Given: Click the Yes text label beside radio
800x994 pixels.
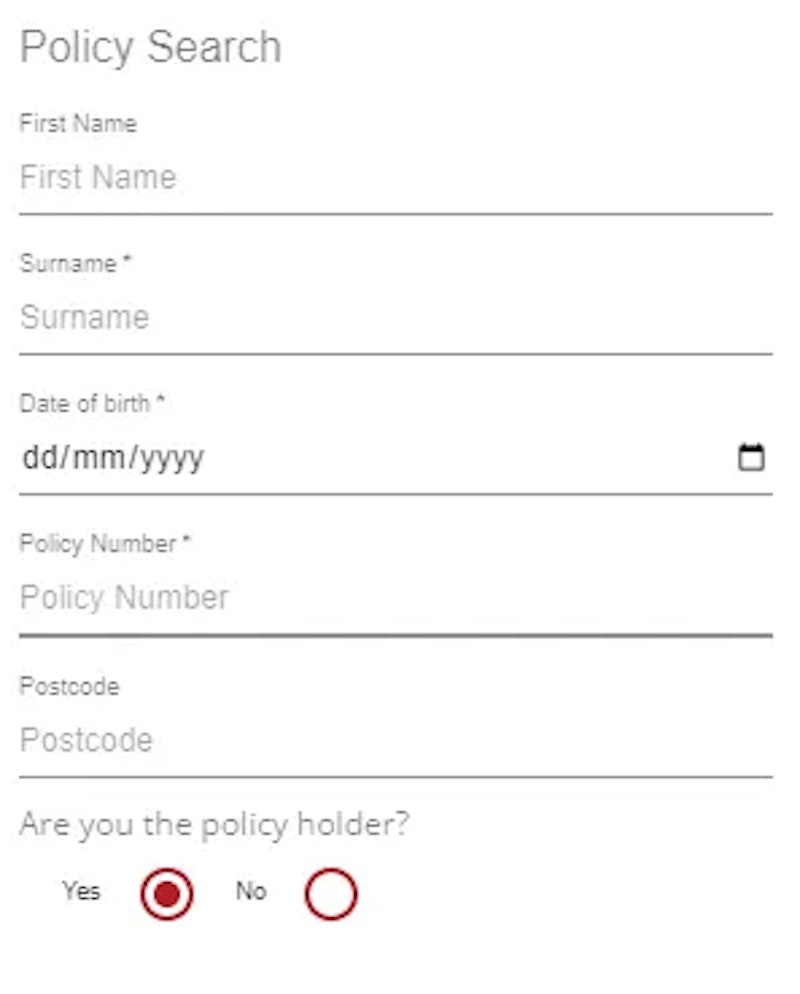Looking at the screenshot, I should coord(81,891).
